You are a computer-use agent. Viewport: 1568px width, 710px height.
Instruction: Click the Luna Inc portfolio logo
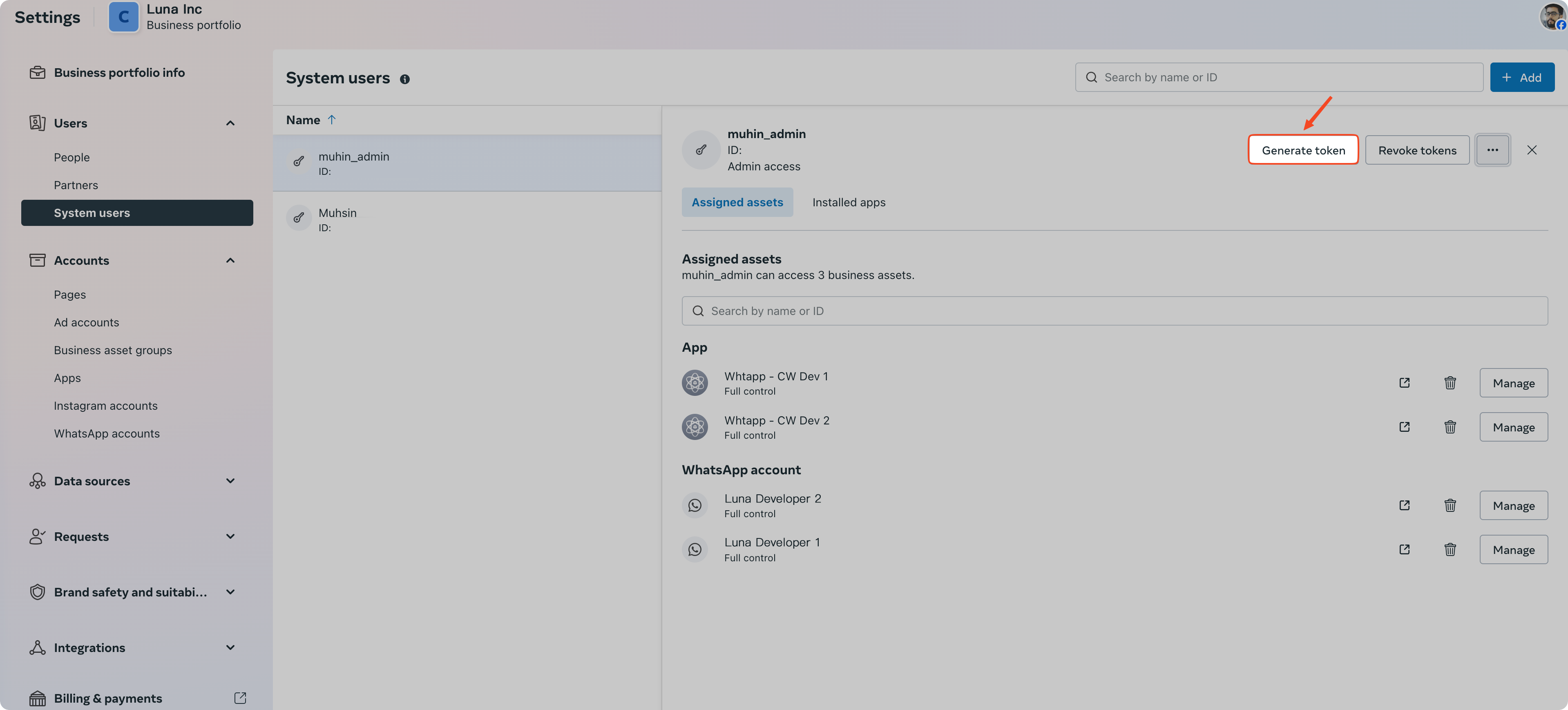(x=123, y=16)
